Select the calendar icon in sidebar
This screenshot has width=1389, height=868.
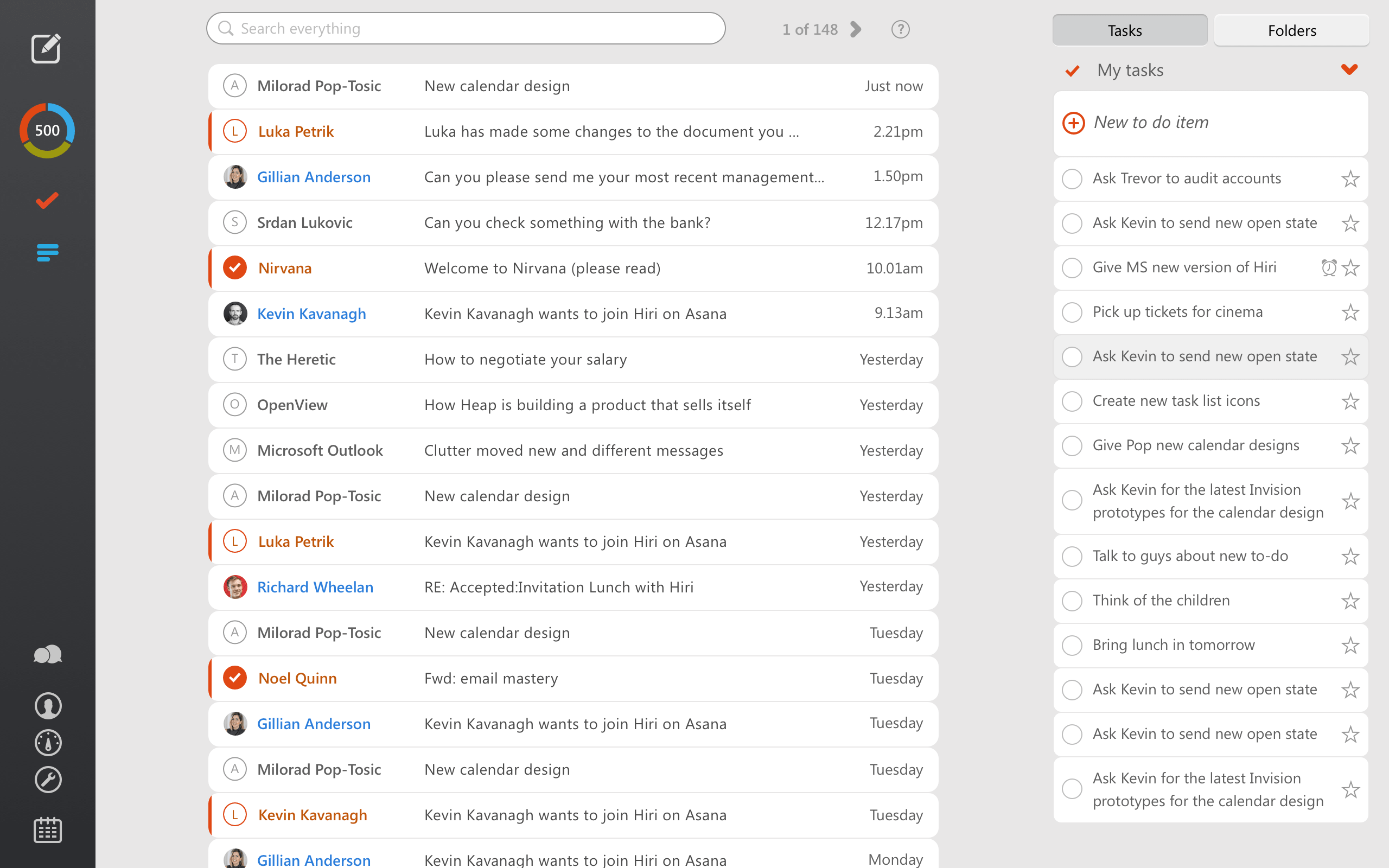pyautogui.click(x=48, y=828)
